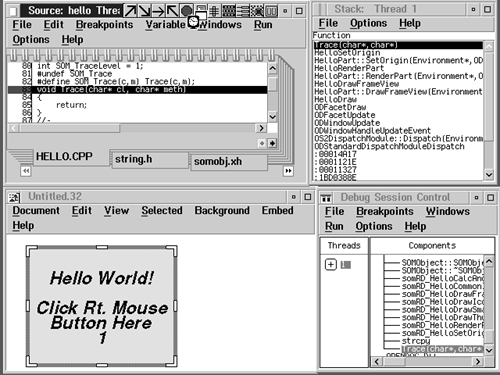The width and height of the screenshot is (500, 375).
Task: Click the small black arrow button below source code
Action: (x=272, y=143)
